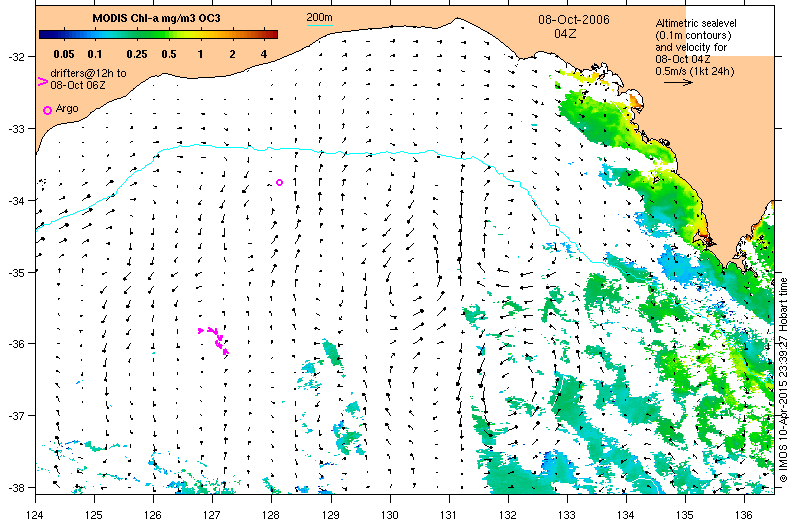Click the '0.5m/s (1kt 24h)' label
Image resolution: width=800 pixels, height=520 pixels.
pos(695,71)
